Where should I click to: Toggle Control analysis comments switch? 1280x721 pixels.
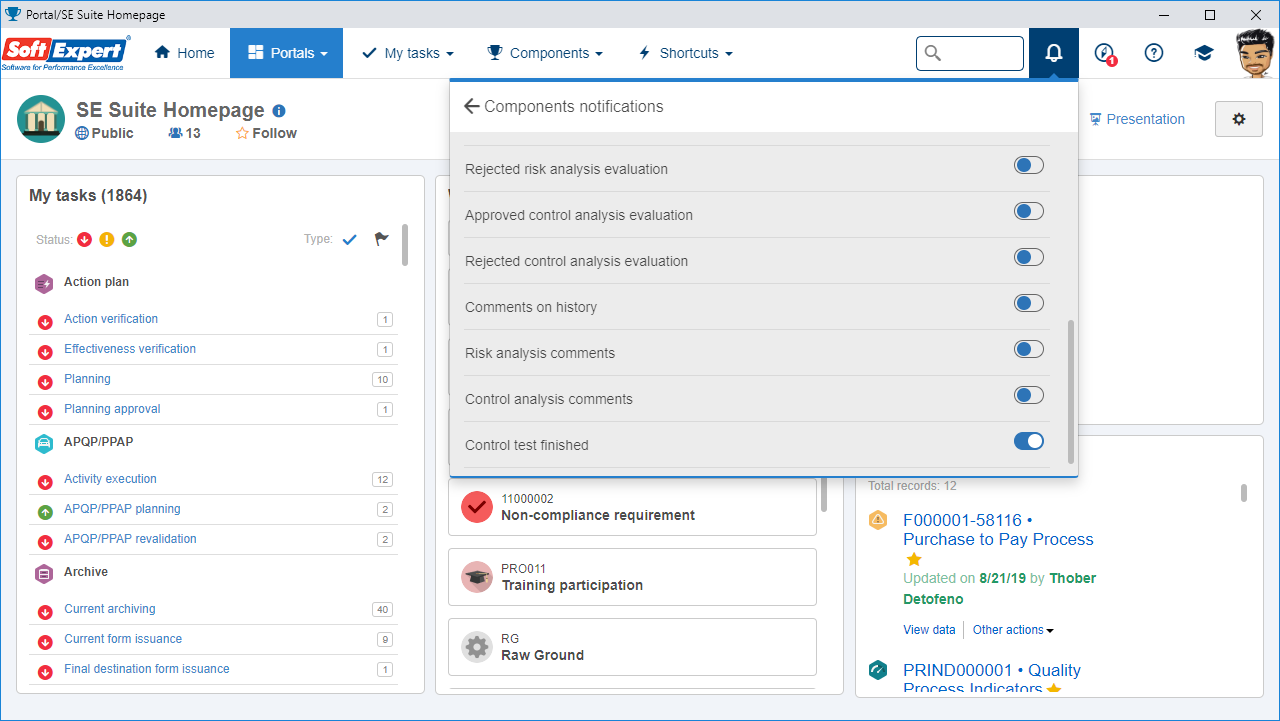coord(1029,395)
